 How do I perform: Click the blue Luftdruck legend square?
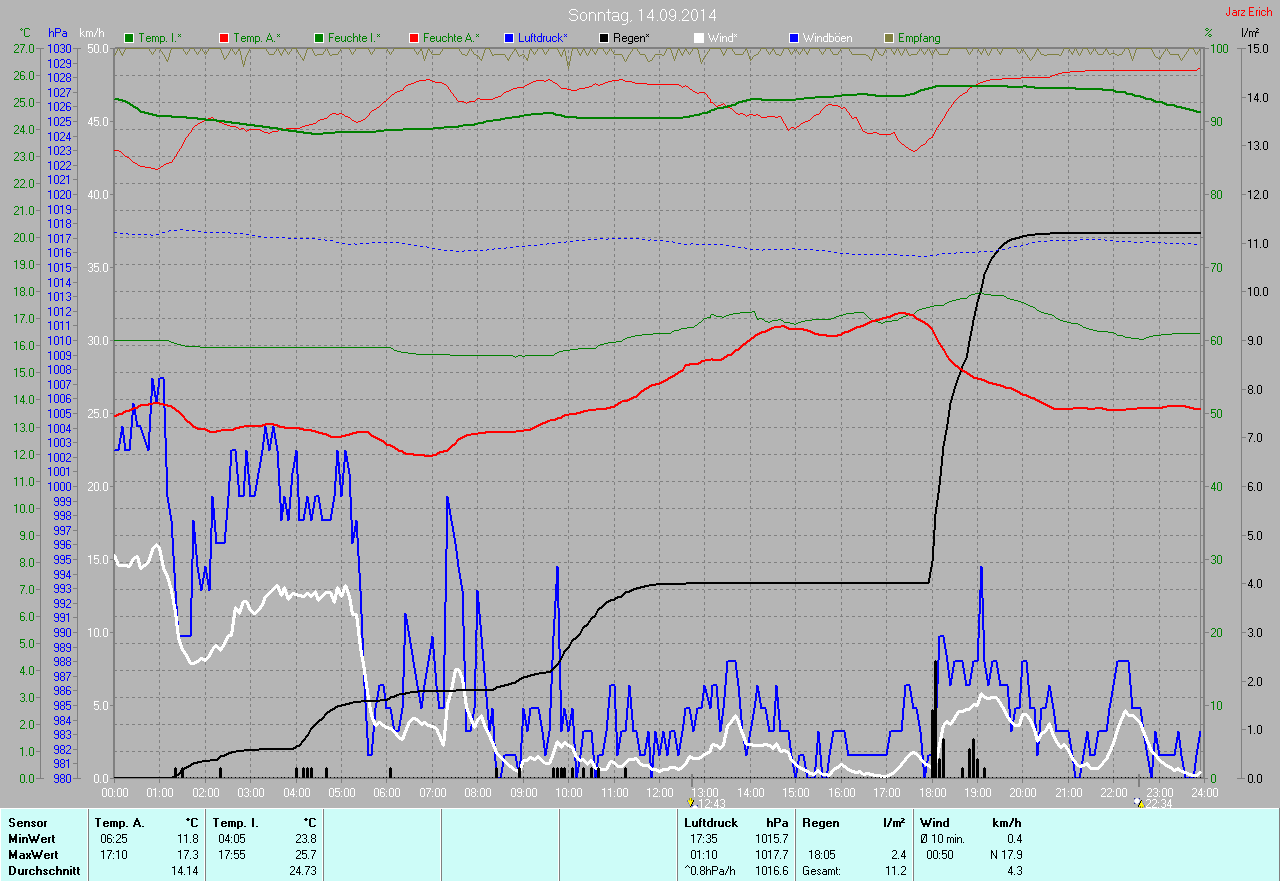509,38
